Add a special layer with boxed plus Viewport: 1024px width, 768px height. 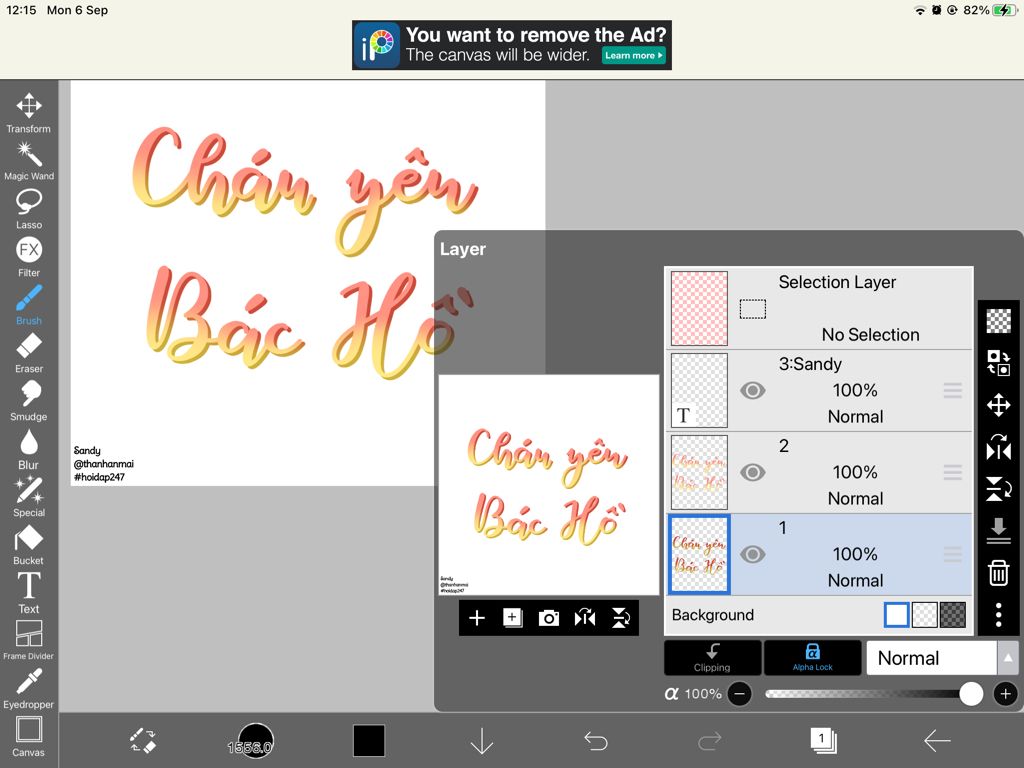[513, 618]
